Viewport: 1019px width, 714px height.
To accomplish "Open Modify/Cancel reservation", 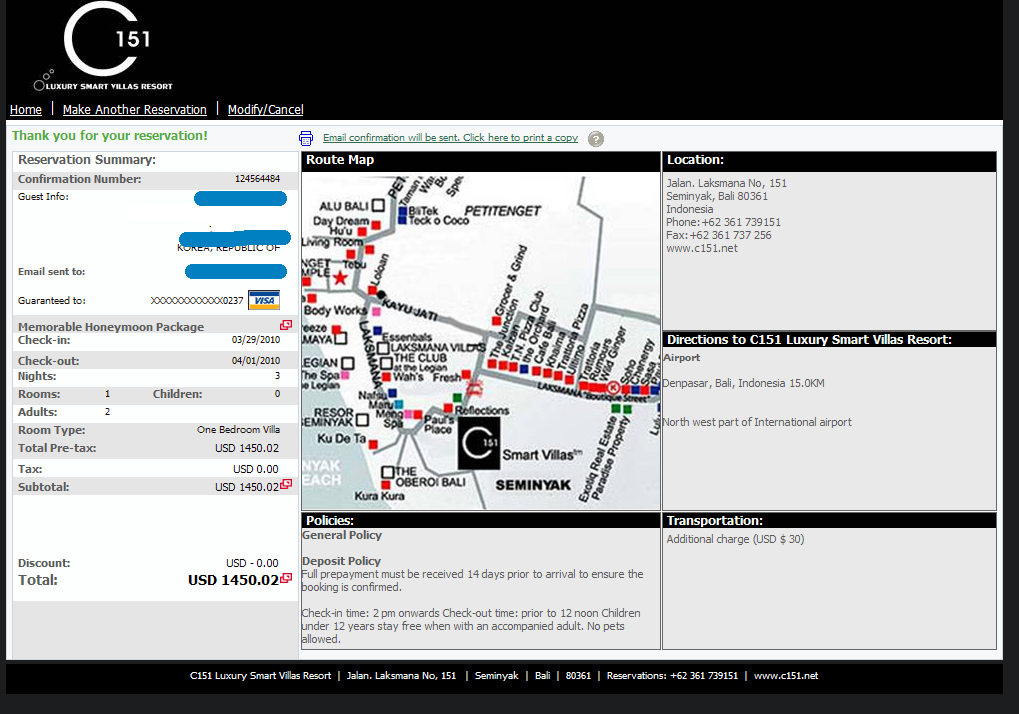I will (265, 110).
